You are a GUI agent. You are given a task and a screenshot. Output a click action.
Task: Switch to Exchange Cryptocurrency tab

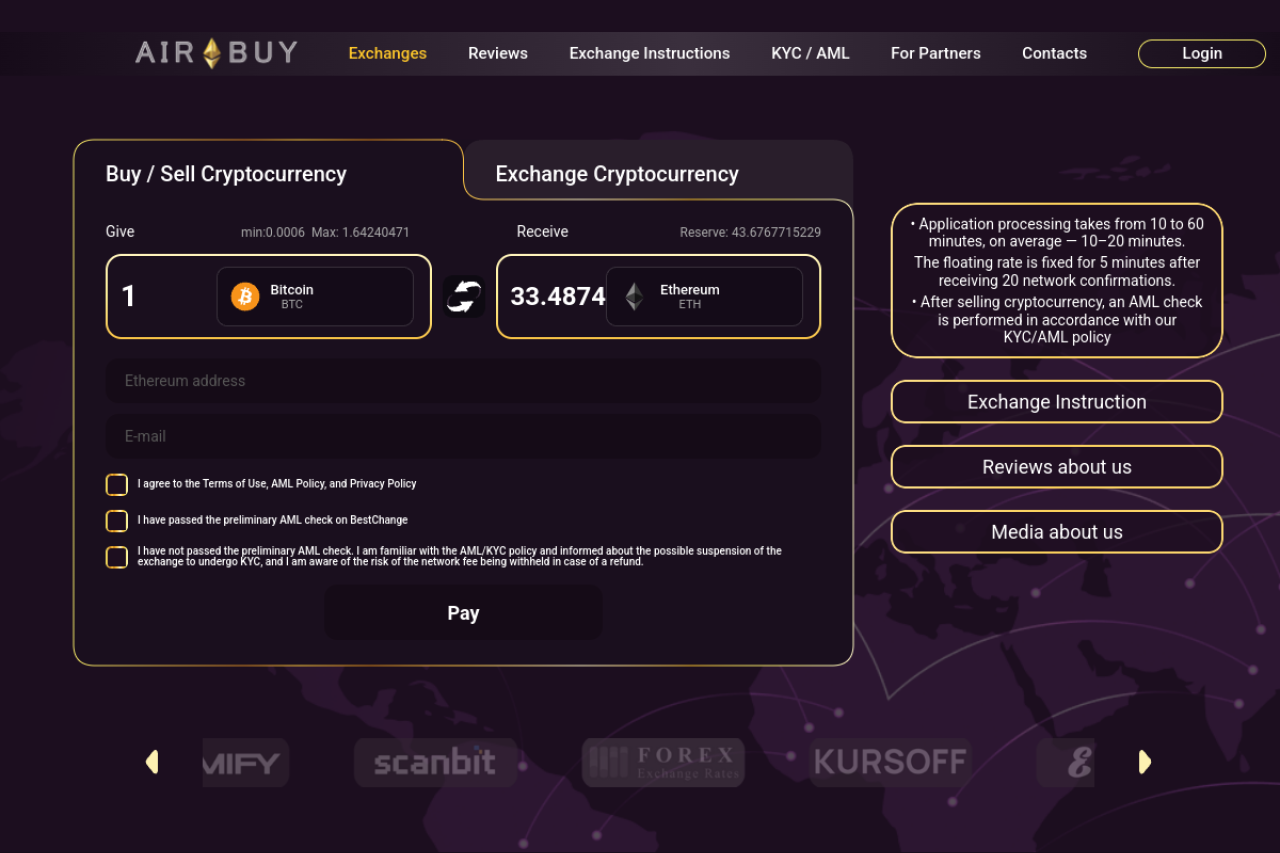[617, 174]
